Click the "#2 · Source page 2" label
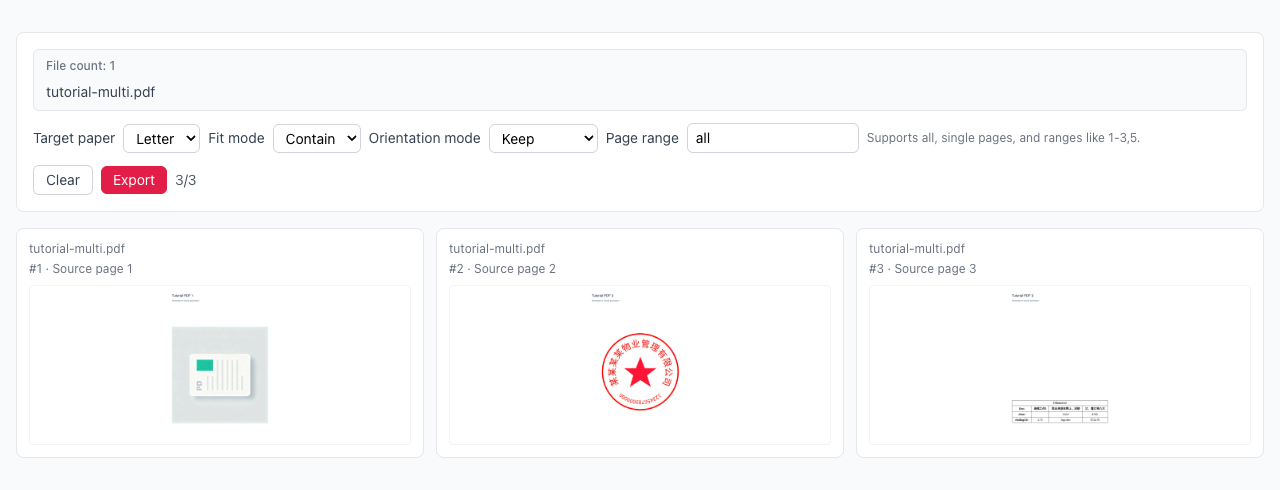The height and width of the screenshot is (490, 1280). click(x=502, y=269)
